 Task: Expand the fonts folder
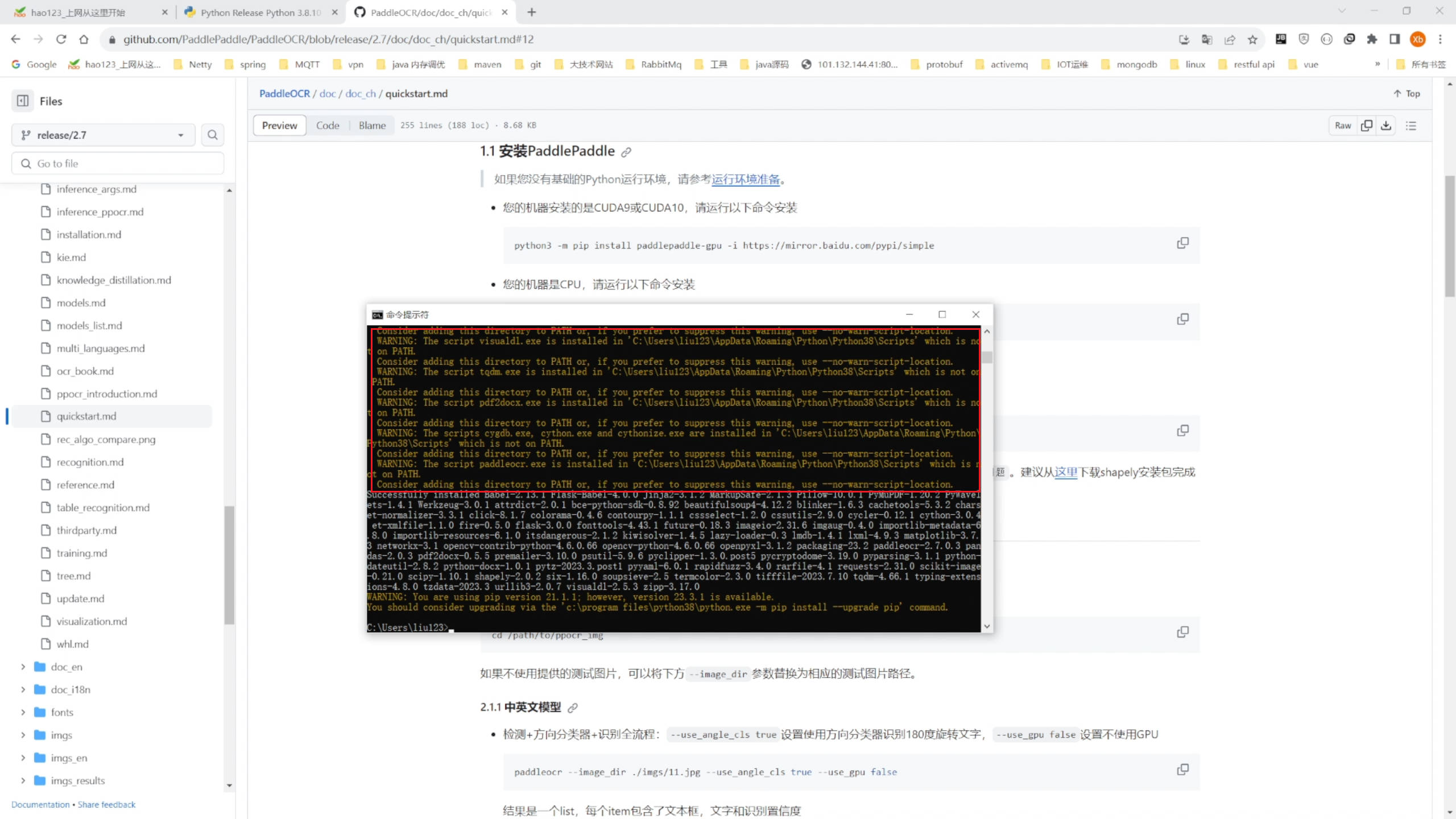23,712
